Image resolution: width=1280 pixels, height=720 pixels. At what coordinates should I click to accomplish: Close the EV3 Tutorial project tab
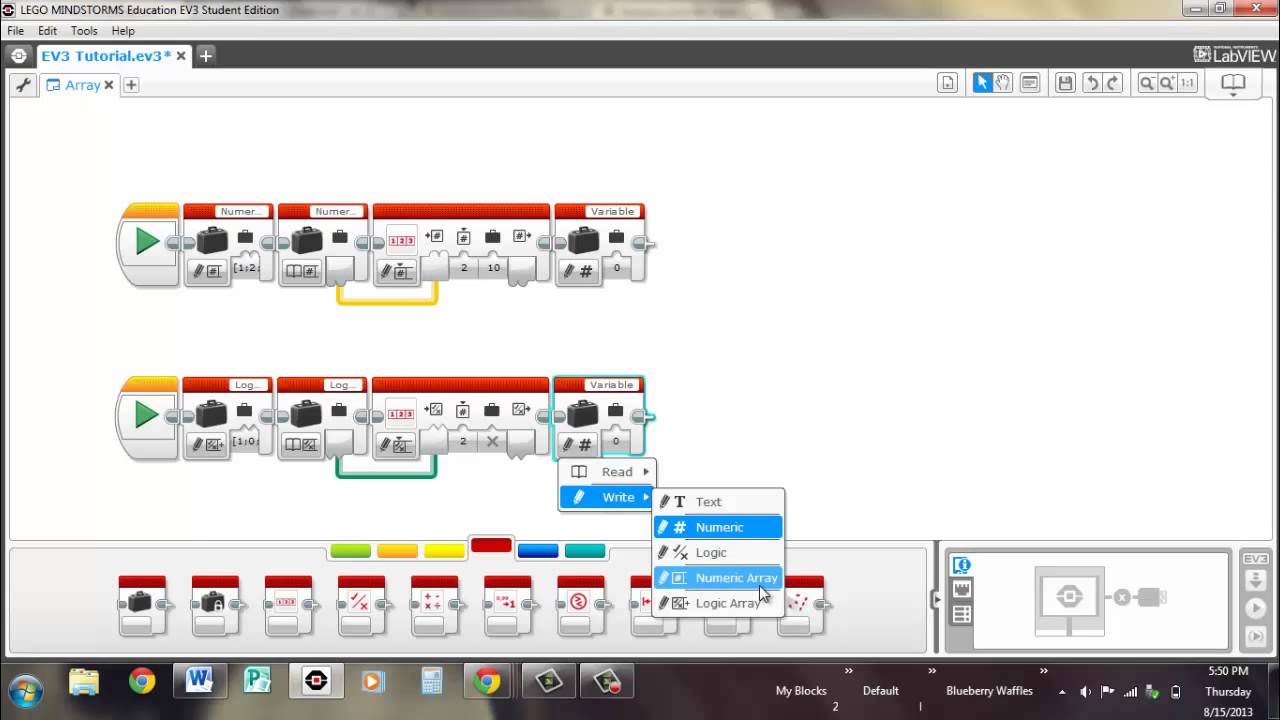[x=181, y=56]
